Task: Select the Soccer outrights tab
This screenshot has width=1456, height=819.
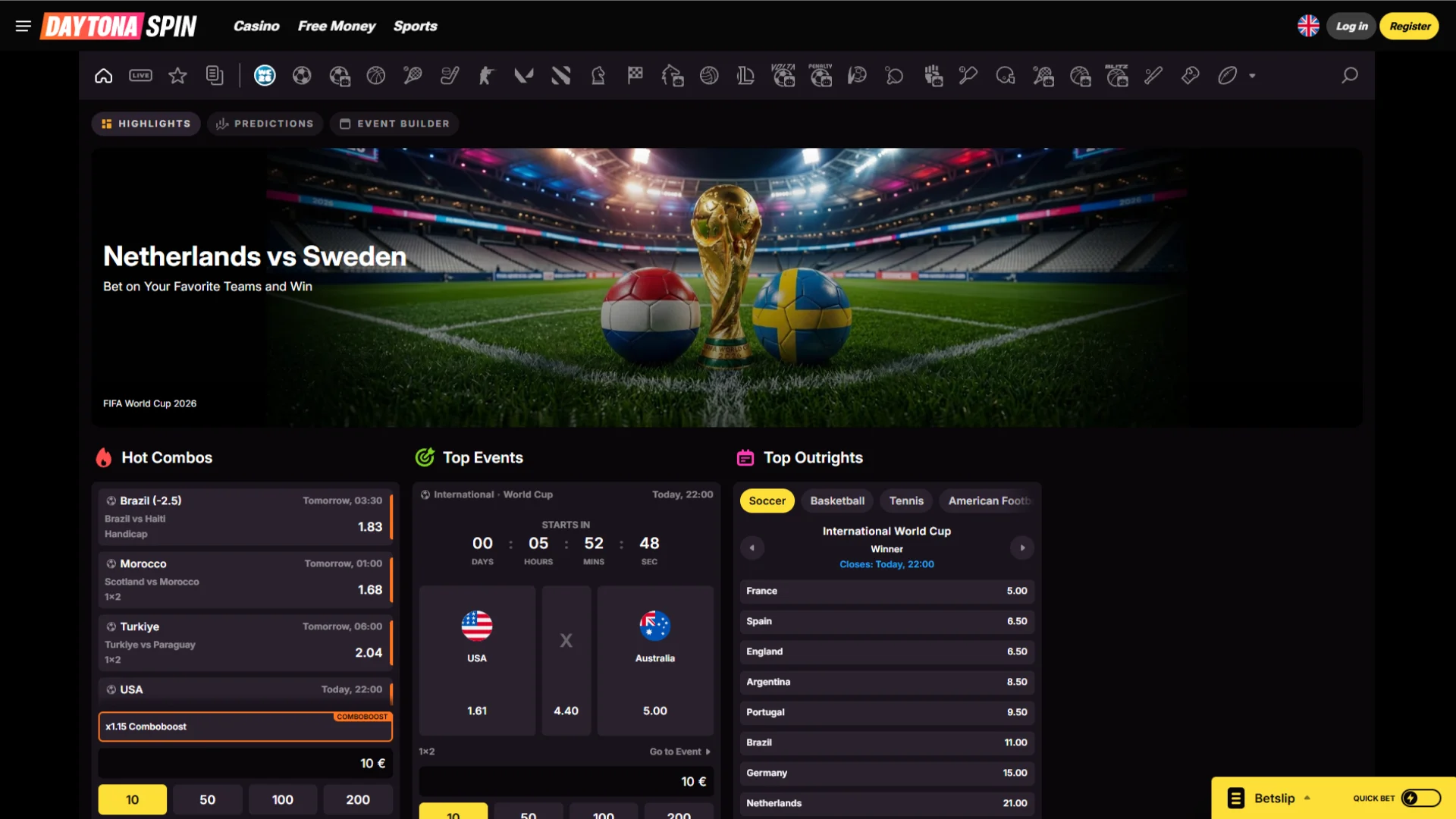Action: 767,500
